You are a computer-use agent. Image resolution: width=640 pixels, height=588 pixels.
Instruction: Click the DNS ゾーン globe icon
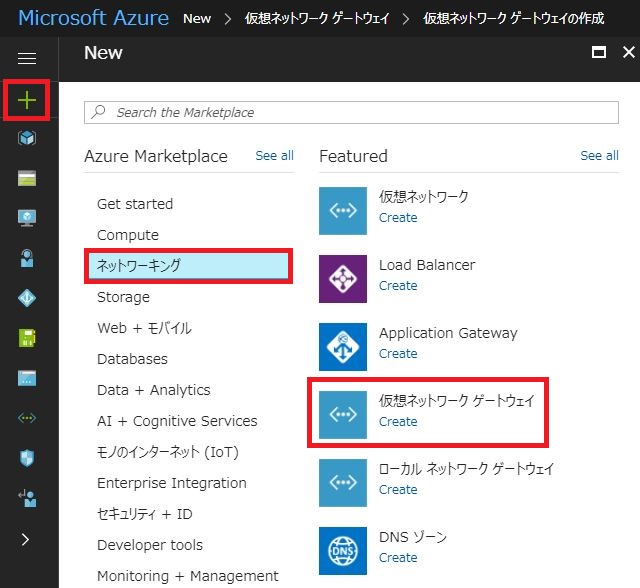click(x=343, y=551)
